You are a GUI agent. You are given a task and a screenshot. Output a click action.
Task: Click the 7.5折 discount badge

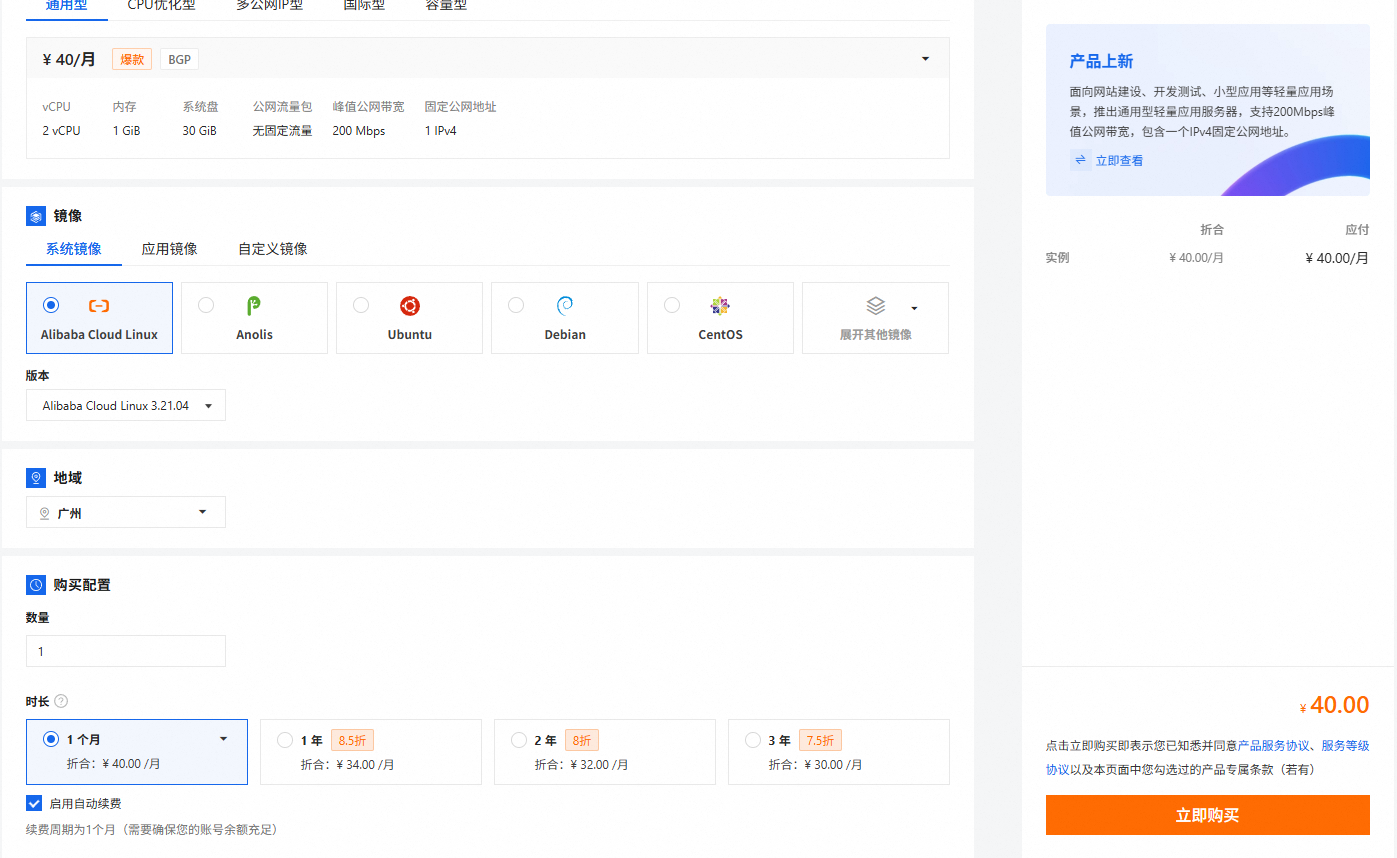click(820, 741)
